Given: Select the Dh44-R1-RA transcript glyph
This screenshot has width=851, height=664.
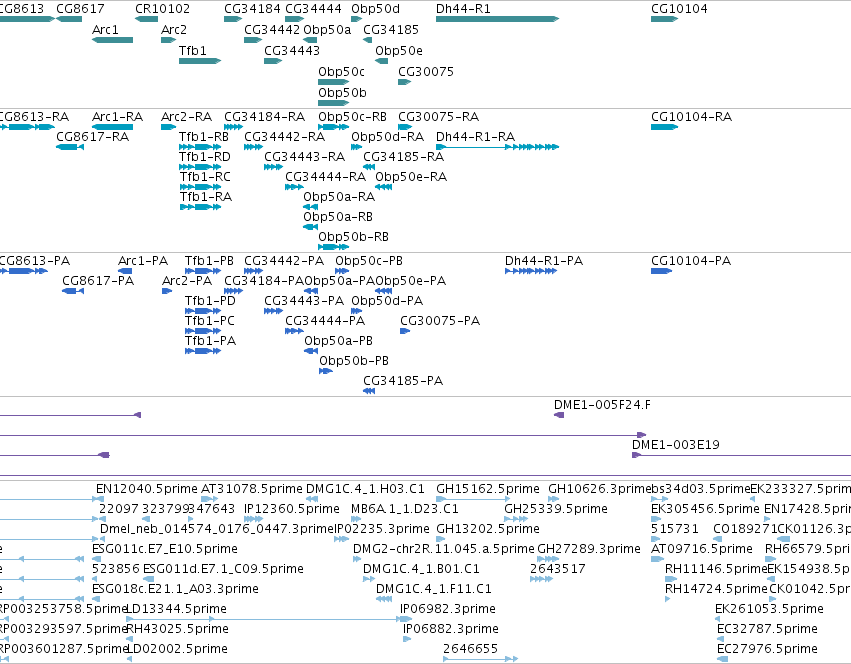Looking at the screenshot, I should pyautogui.click(x=497, y=147).
